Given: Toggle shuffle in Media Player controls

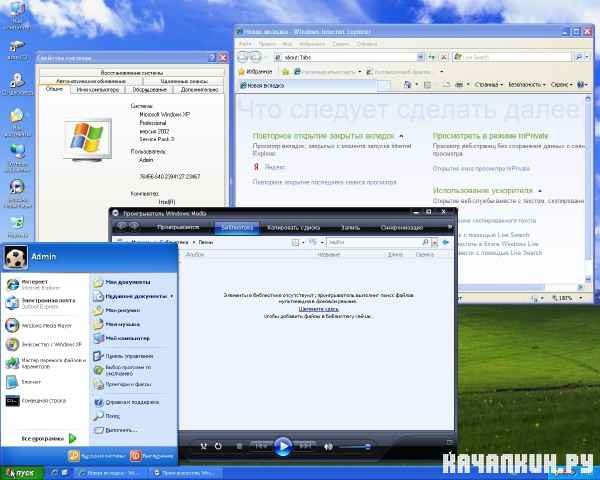Looking at the screenshot, I should (x=204, y=446).
